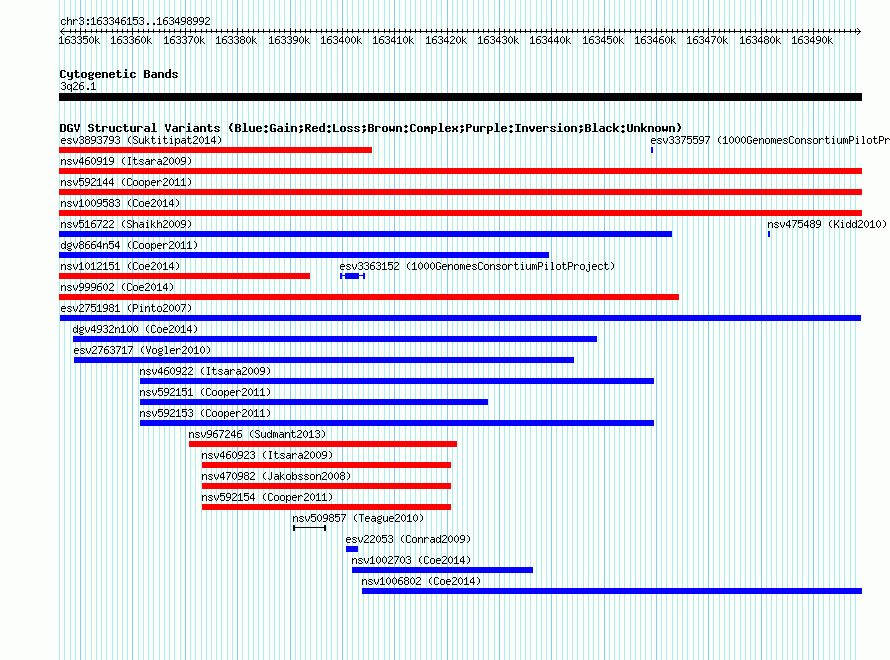
Task: Open the nsv460919 (Itsara2009) variant label
Action: click(x=126, y=161)
